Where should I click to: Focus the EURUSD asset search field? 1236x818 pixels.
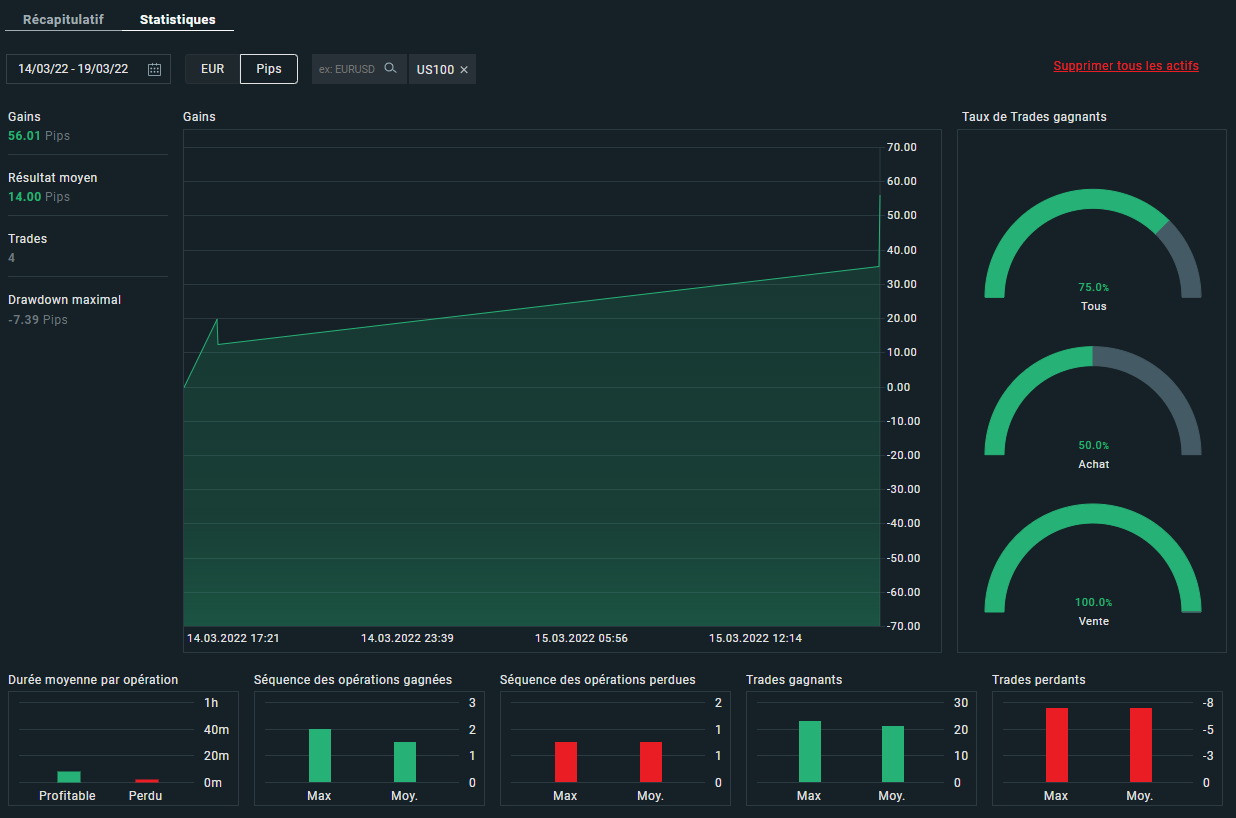coord(347,69)
